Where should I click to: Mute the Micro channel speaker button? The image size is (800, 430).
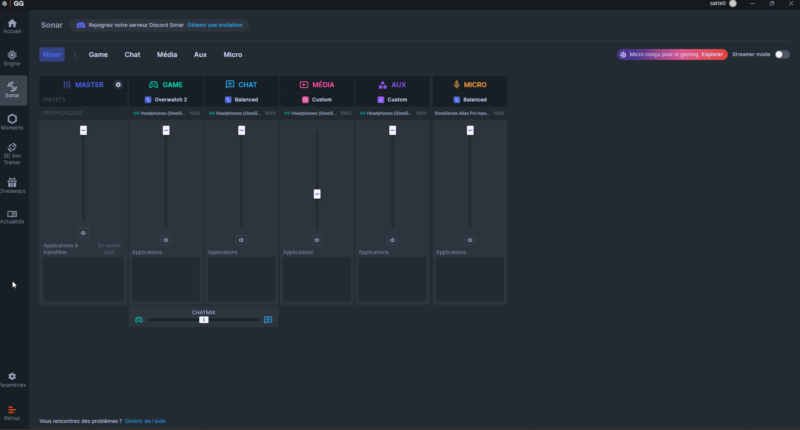[x=469, y=240]
